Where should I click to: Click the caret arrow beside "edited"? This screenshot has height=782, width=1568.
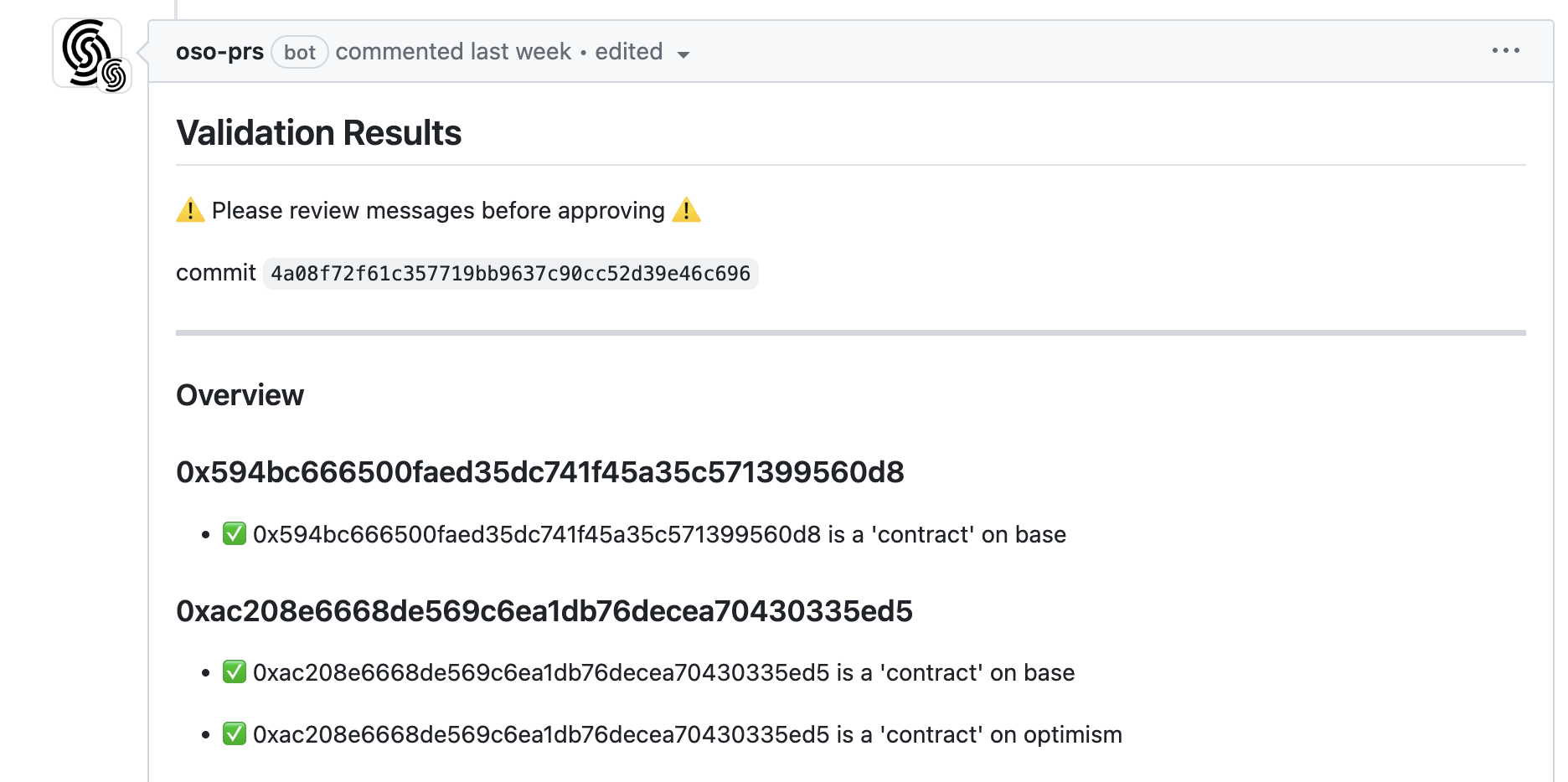click(683, 54)
